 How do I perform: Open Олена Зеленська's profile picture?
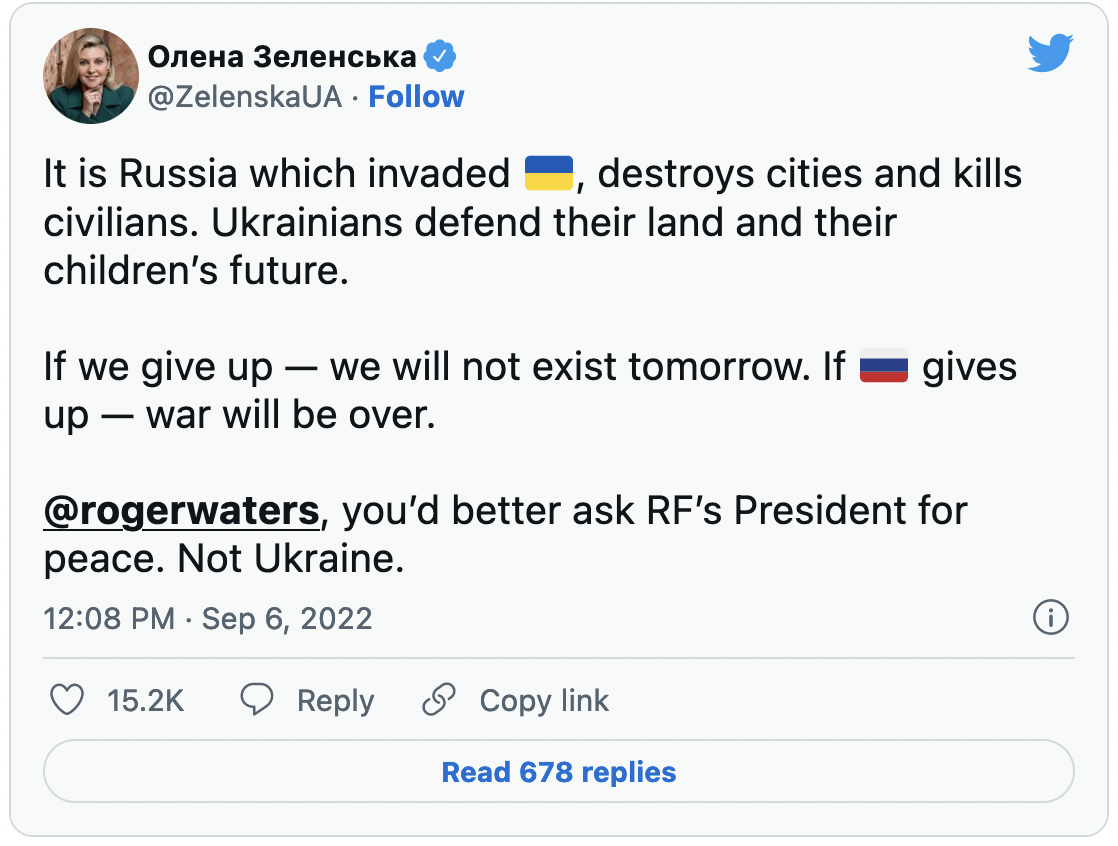[x=91, y=76]
